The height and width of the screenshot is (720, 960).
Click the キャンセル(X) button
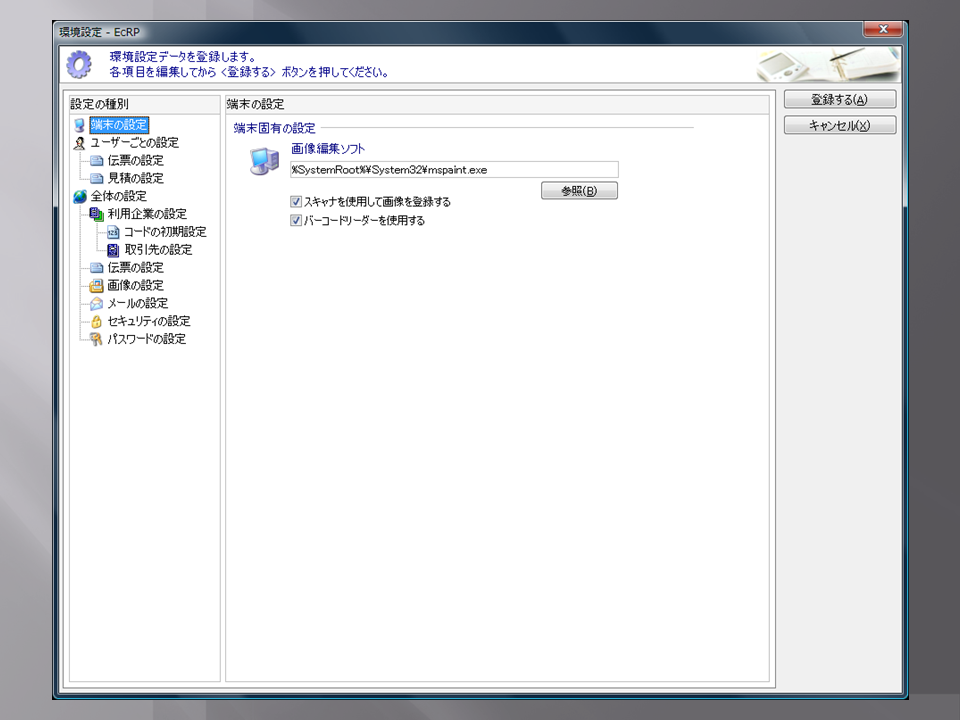point(839,126)
